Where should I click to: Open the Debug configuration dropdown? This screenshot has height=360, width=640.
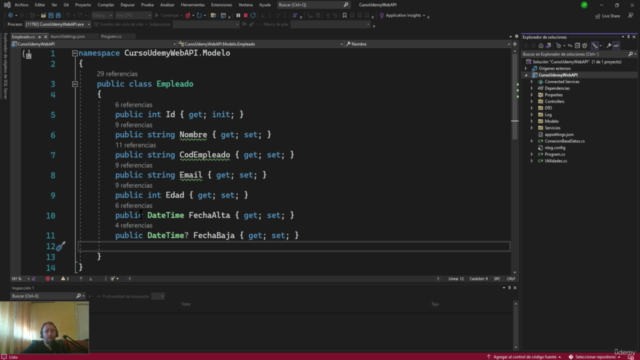click(102, 16)
